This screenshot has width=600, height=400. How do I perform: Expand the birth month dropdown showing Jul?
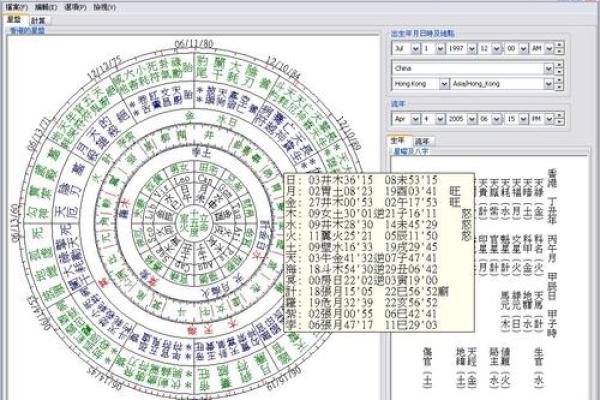click(418, 47)
